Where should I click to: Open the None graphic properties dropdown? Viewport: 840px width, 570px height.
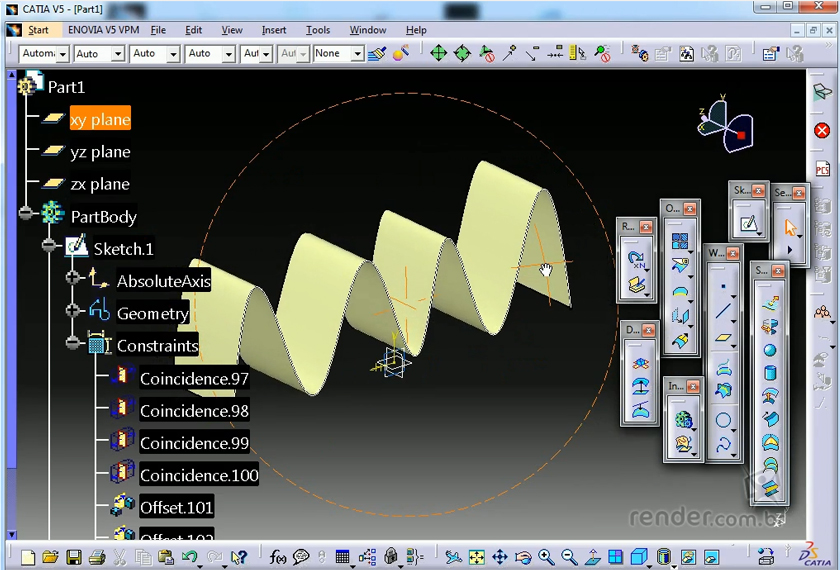(357, 54)
